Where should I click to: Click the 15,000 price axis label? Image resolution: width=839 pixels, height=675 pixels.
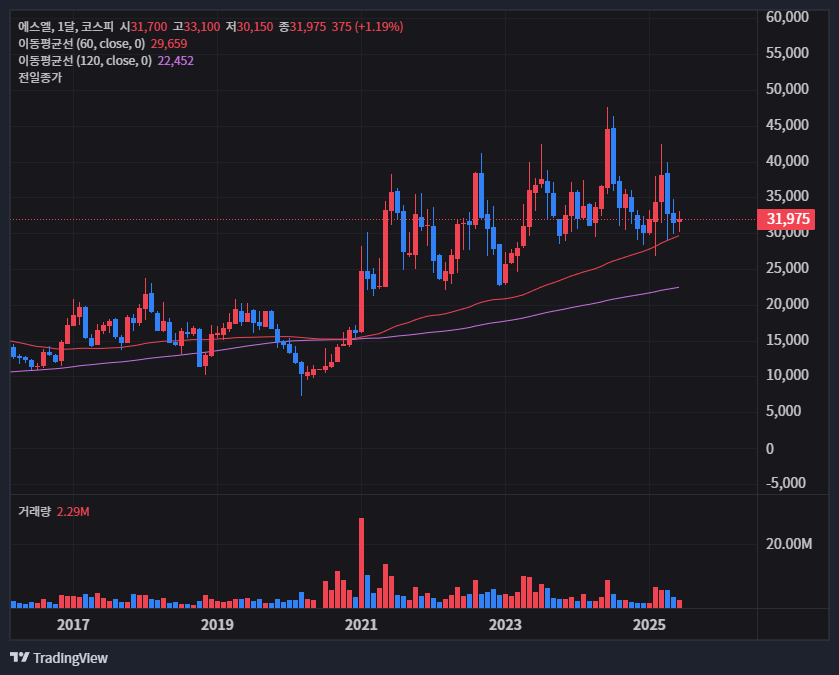787,339
